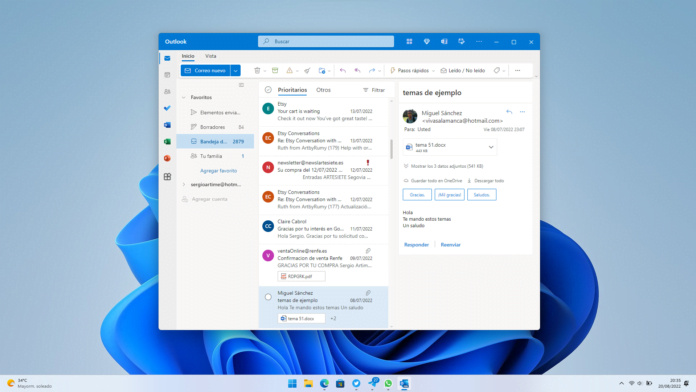
Task: Open the Filtrar menu
Action: tap(374, 90)
